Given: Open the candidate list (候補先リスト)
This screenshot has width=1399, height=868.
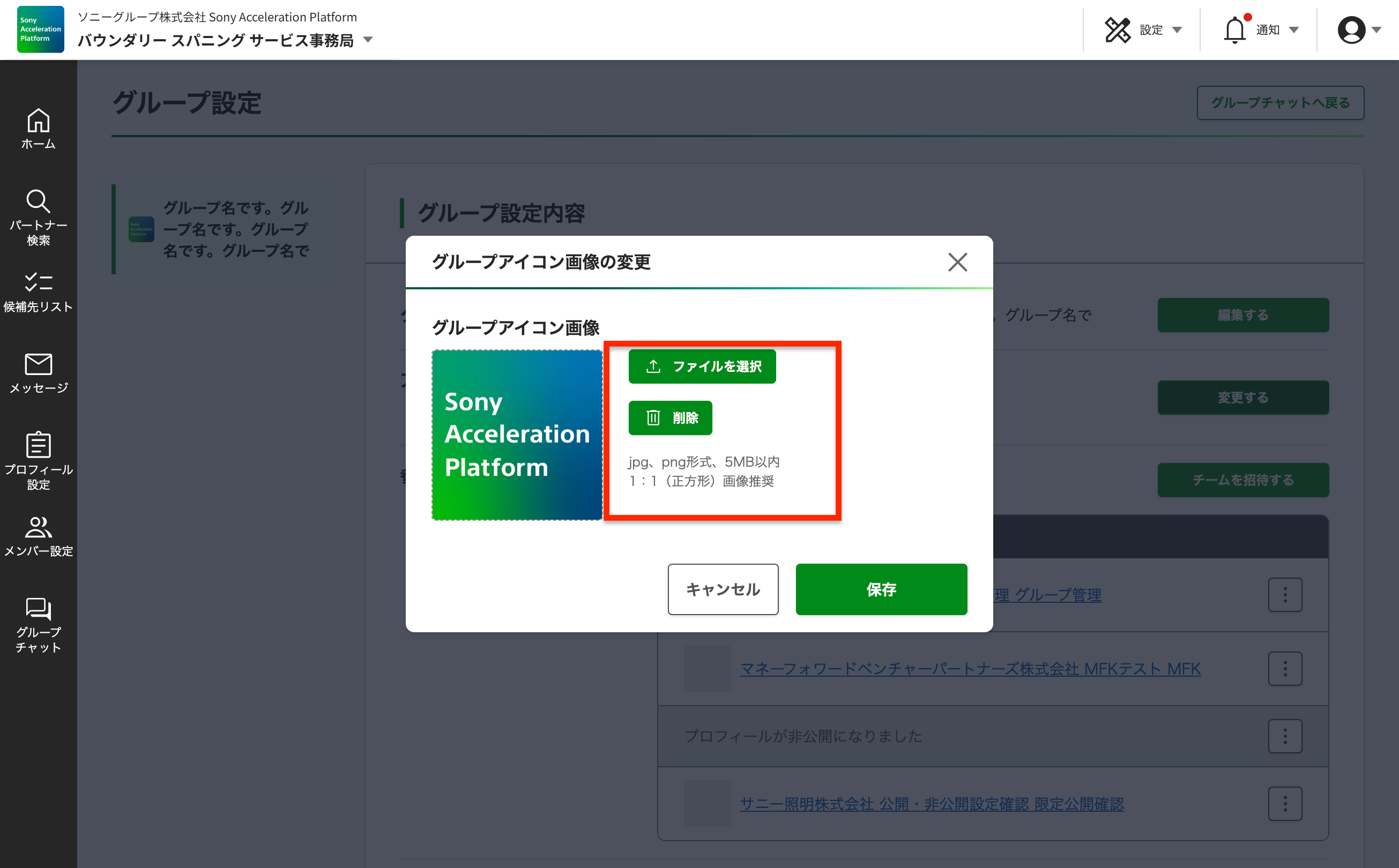Looking at the screenshot, I should [x=38, y=292].
